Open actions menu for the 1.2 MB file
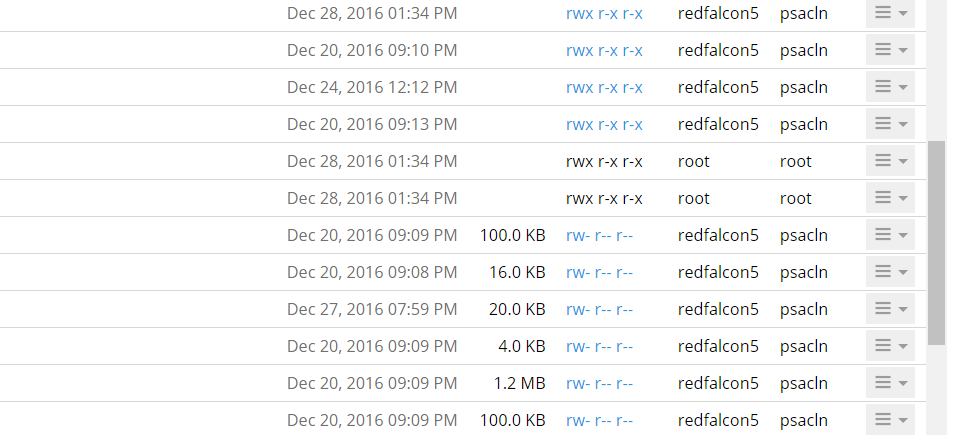 890,383
